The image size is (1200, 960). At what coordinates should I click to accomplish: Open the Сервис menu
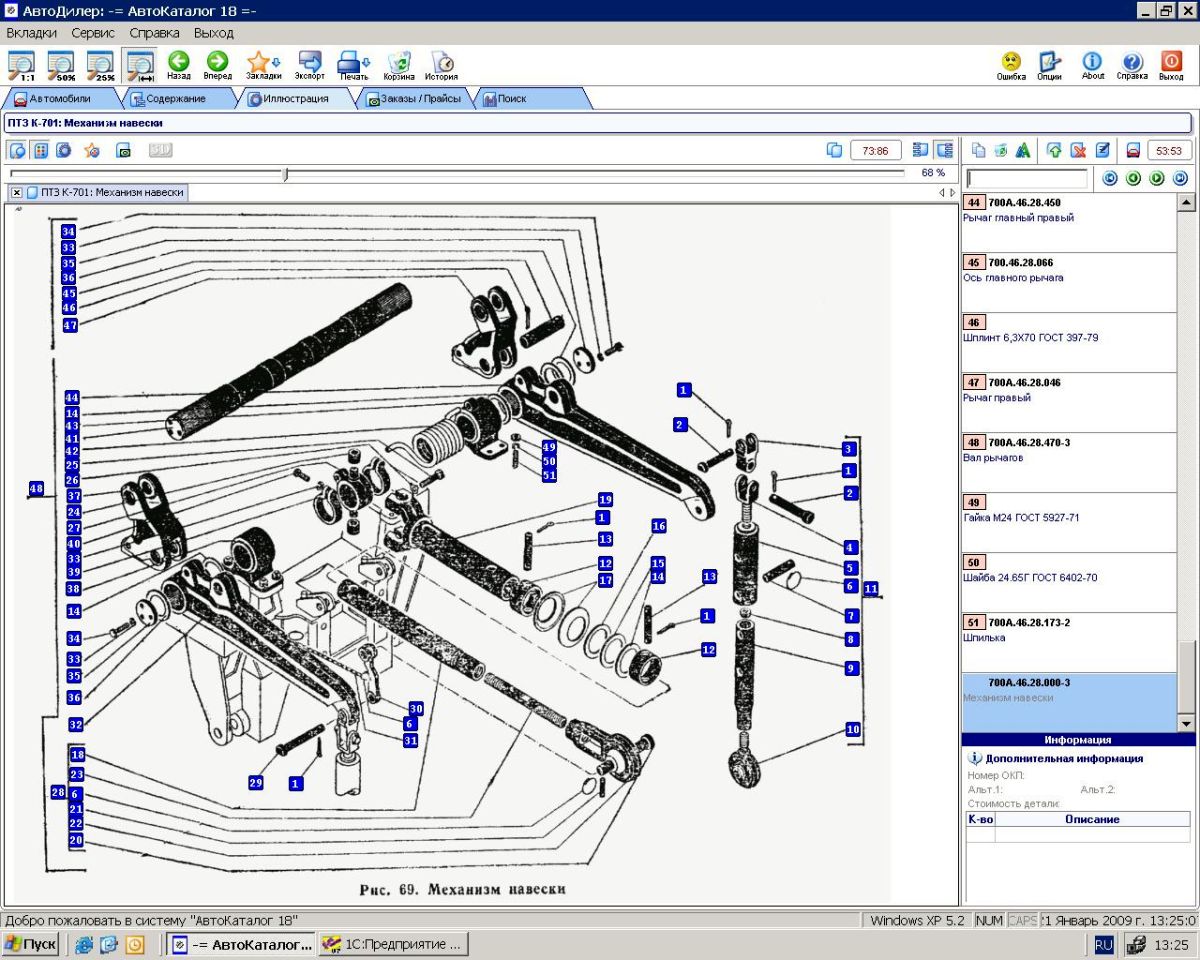click(93, 33)
